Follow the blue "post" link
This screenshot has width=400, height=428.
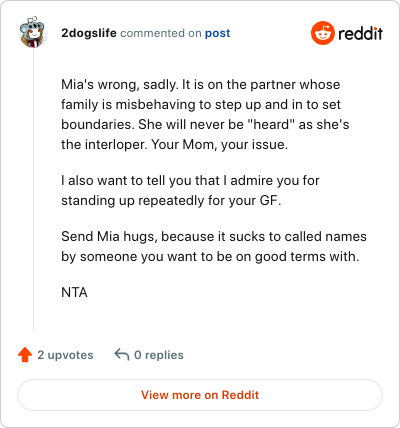click(217, 33)
